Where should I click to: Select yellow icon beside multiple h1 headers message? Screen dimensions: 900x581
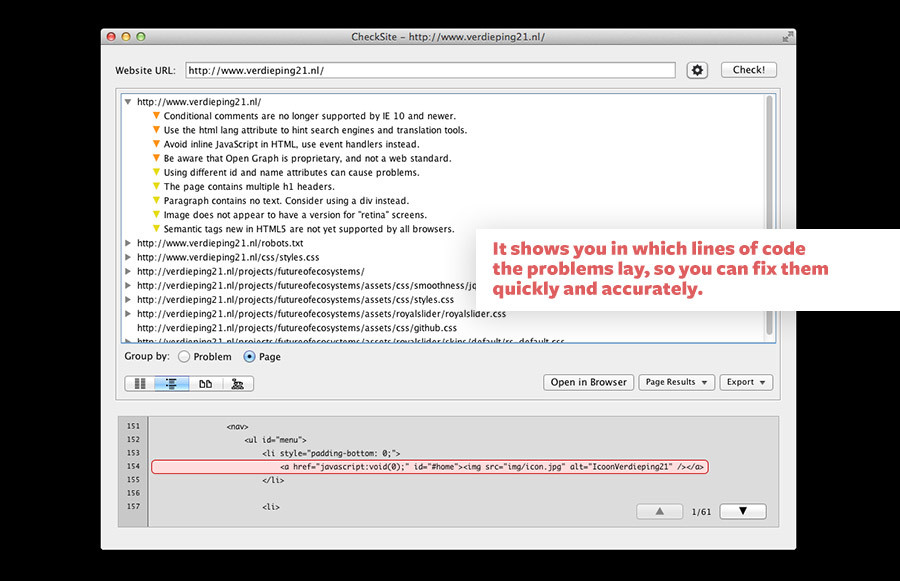coord(156,186)
